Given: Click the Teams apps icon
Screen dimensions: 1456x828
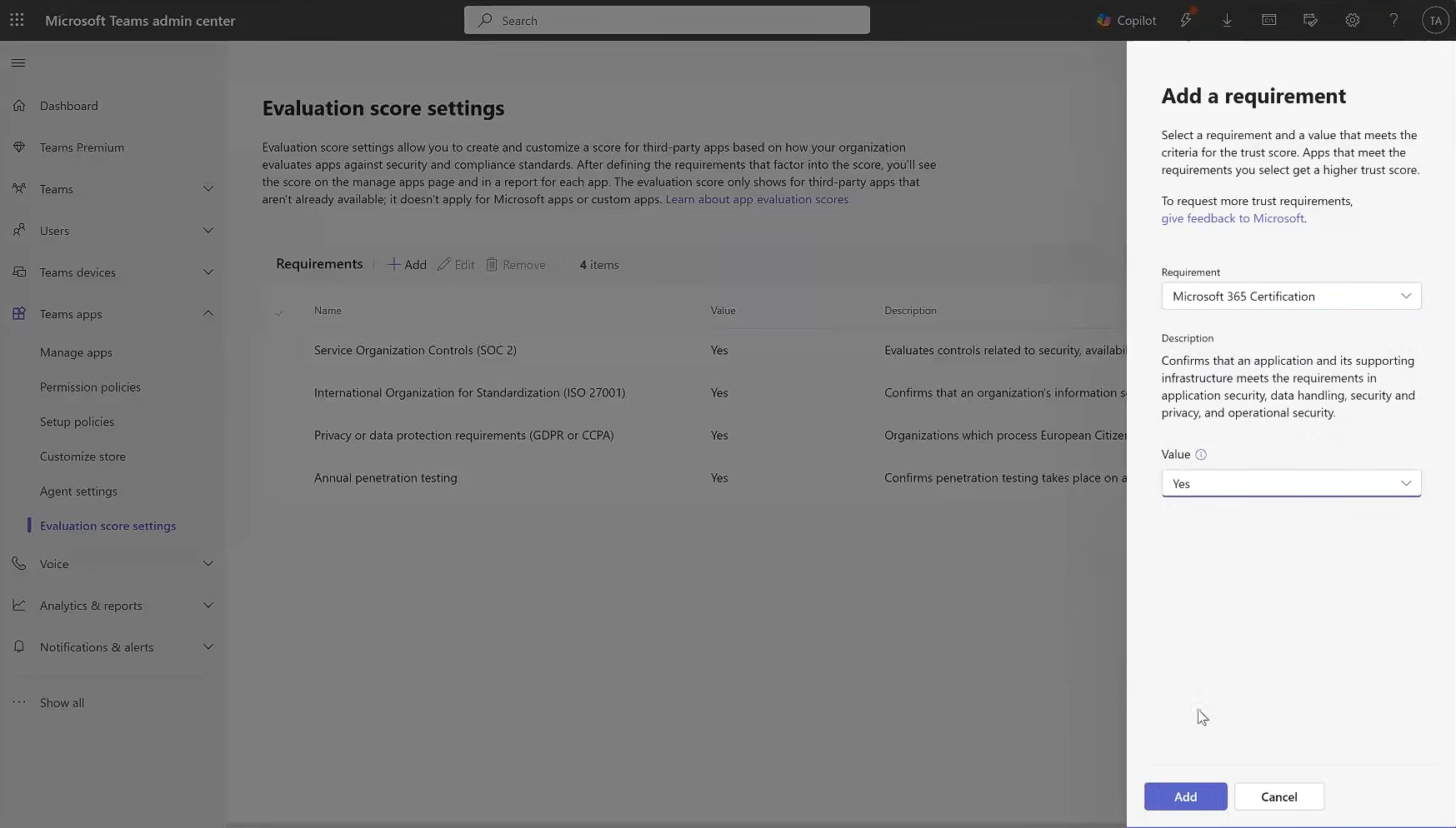Looking at the screenshot, I should click(19, 313).
